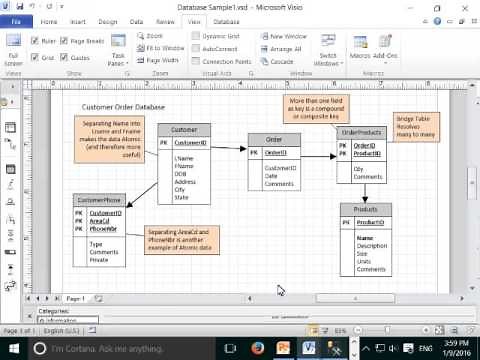480x360 pixels.
Task: Go to the last page navigation arrow
Action: (x=57, y=298)
